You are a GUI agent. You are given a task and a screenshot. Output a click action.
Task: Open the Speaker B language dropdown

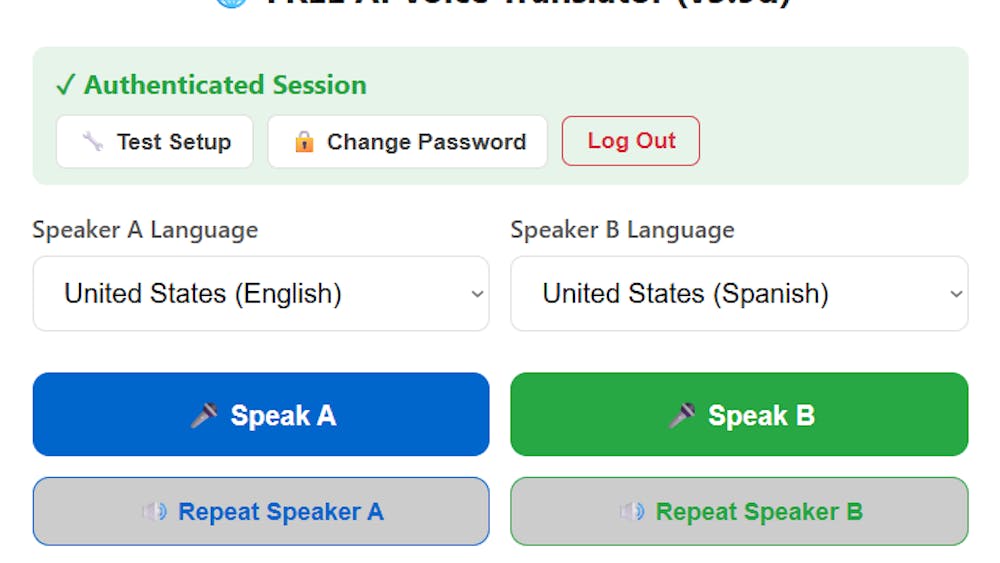[739, 293]
